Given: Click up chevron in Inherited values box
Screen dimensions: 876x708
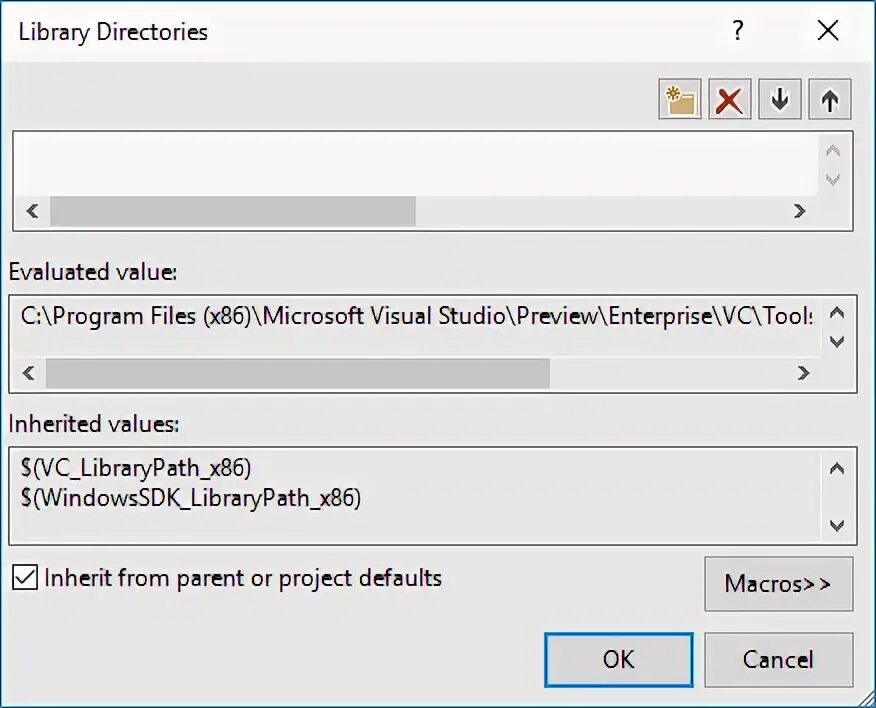Looking at the screenshot, I should (x=836, y=468).
